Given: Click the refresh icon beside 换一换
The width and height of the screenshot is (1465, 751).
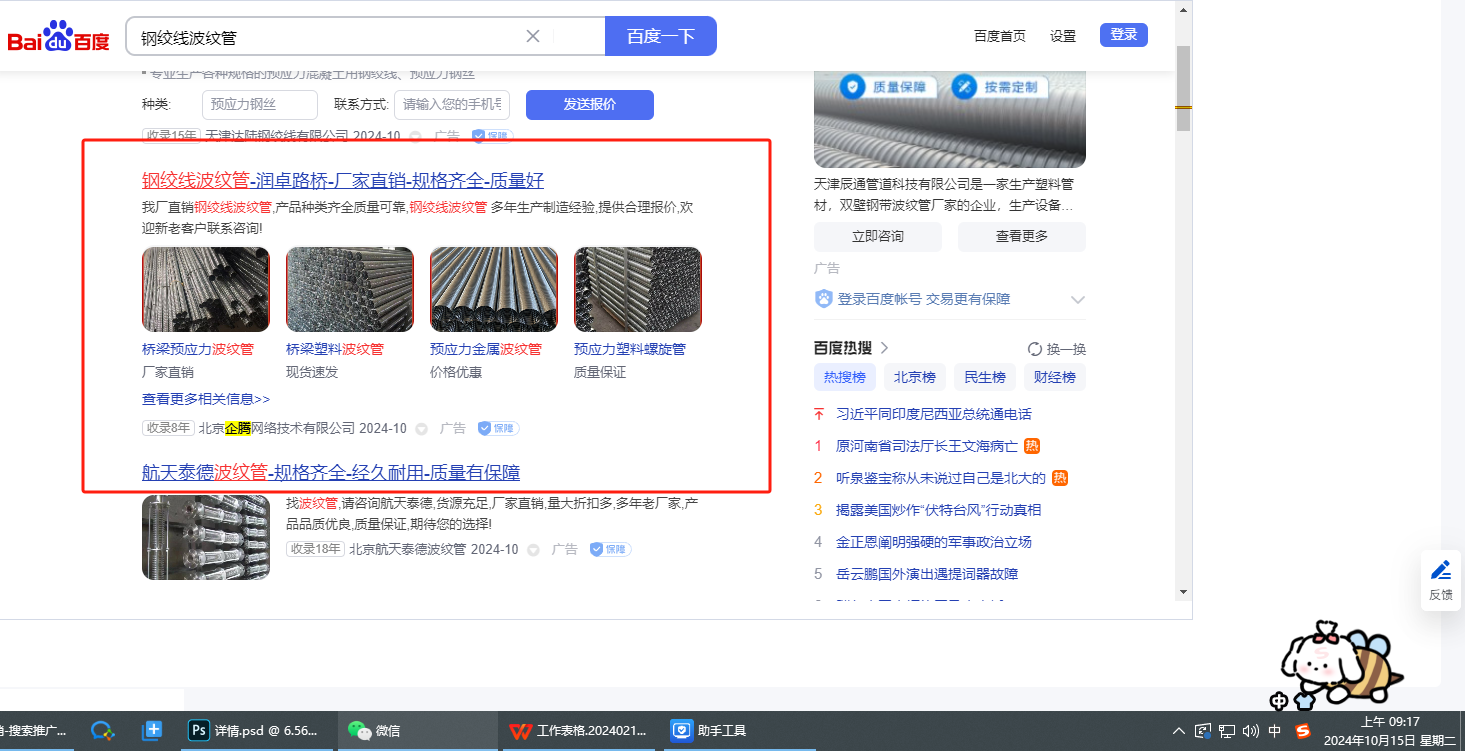Looking at the screenshot, I should pyautogui.click(x=1035, y=349).
